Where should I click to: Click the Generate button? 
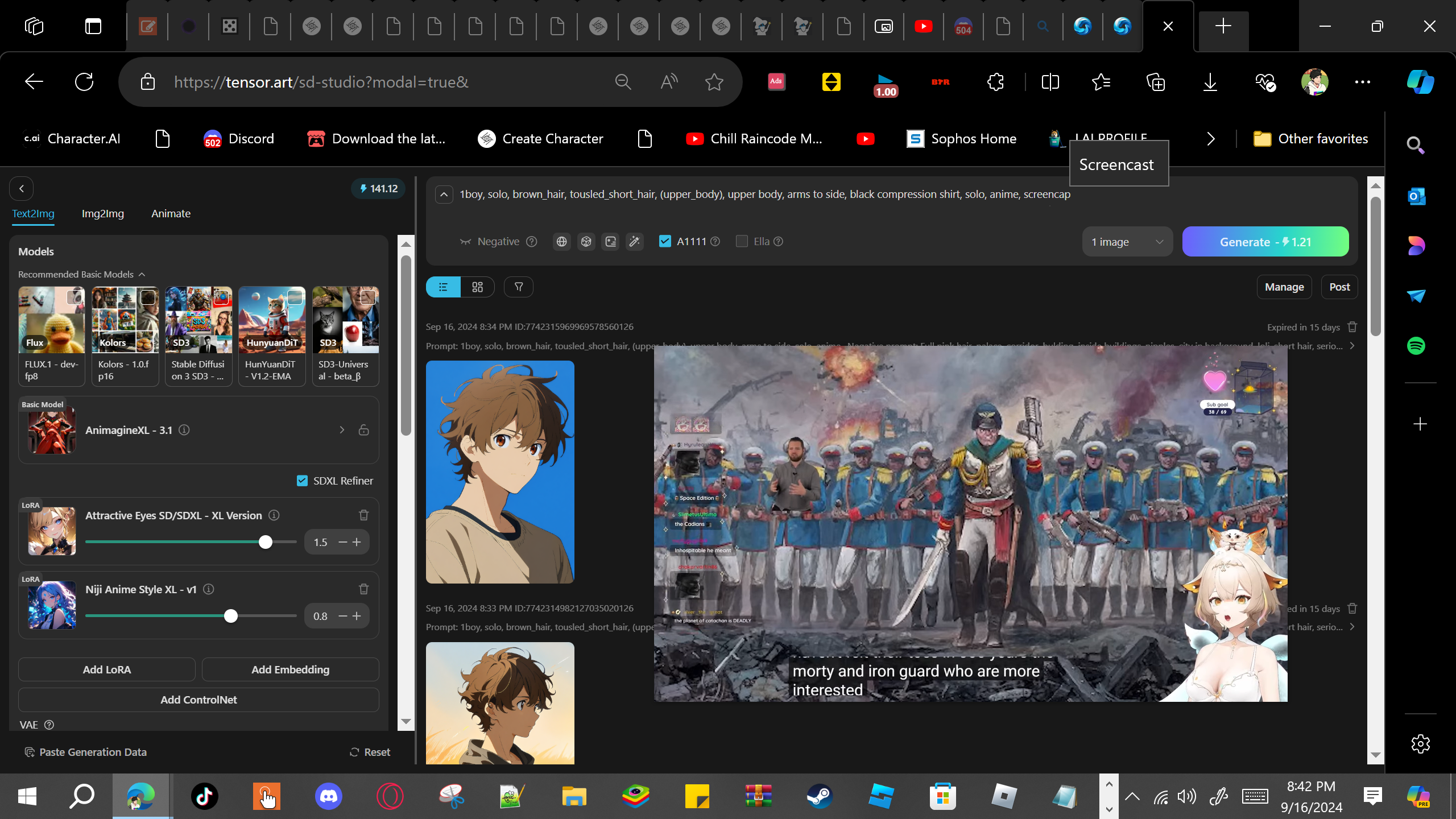coord(1265,242)
